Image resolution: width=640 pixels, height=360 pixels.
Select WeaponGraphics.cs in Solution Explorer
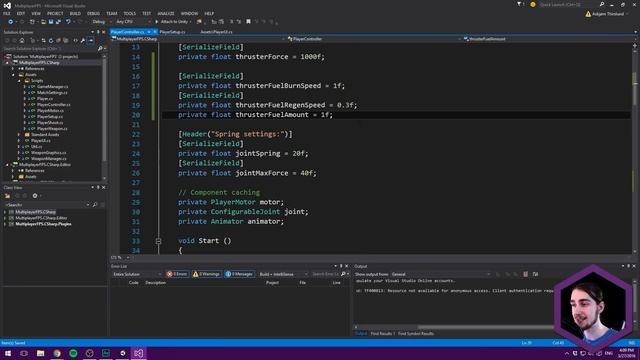tap(49, 153)
